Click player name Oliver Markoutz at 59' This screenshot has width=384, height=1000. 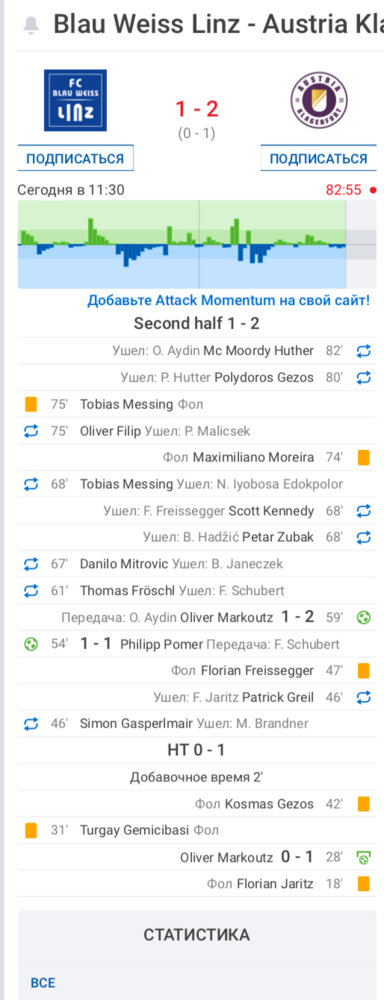tap(226, 617)
